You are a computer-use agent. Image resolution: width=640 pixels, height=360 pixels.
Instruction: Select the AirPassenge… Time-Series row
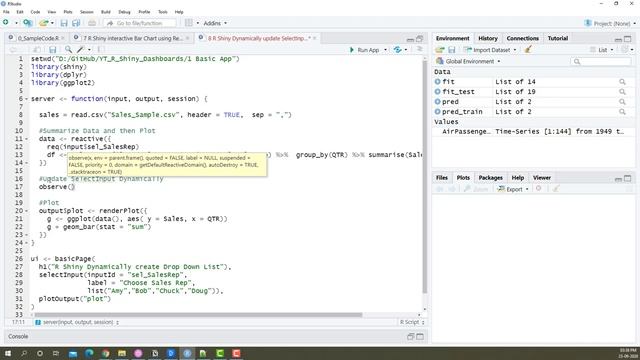click(533, 132)
